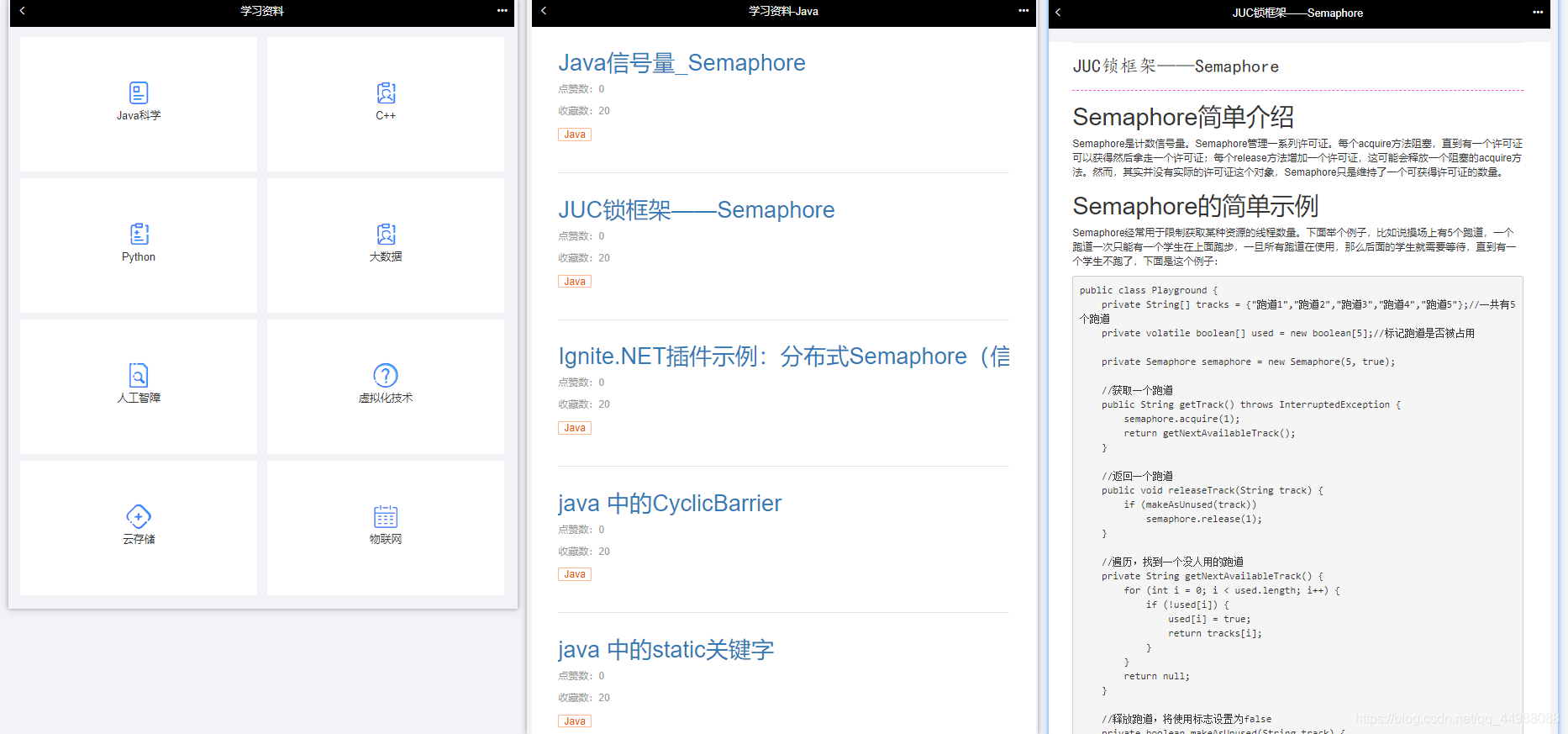Open more options on 学习资料-Java screen
The height and width of the screenshot is (734, 1568).
pos(1023,11)
